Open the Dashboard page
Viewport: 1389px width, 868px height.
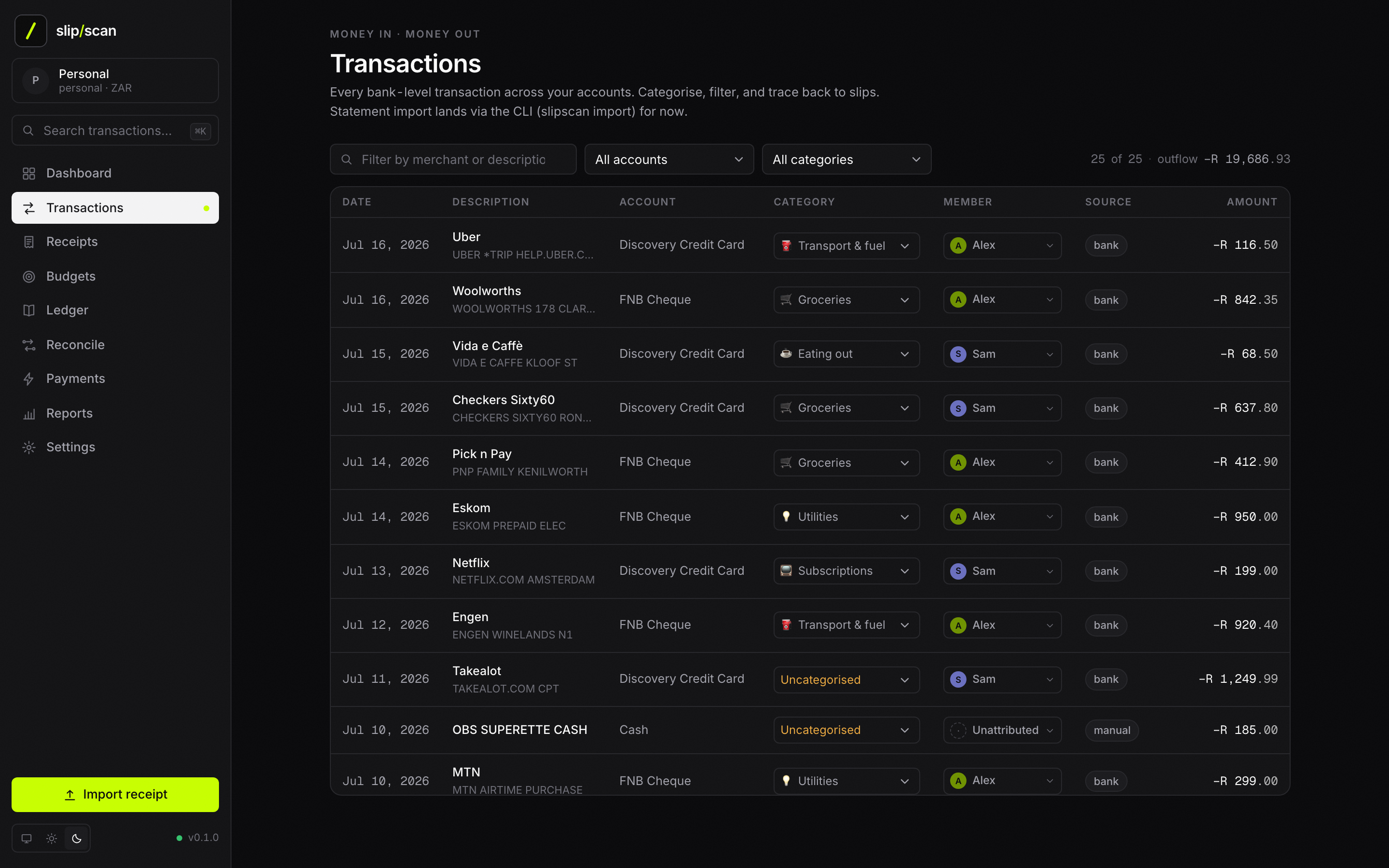click(115, 174)
